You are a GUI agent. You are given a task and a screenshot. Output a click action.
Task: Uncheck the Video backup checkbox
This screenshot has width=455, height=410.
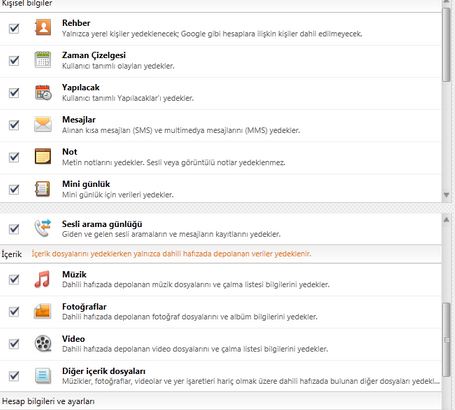(x=14, y=343)
